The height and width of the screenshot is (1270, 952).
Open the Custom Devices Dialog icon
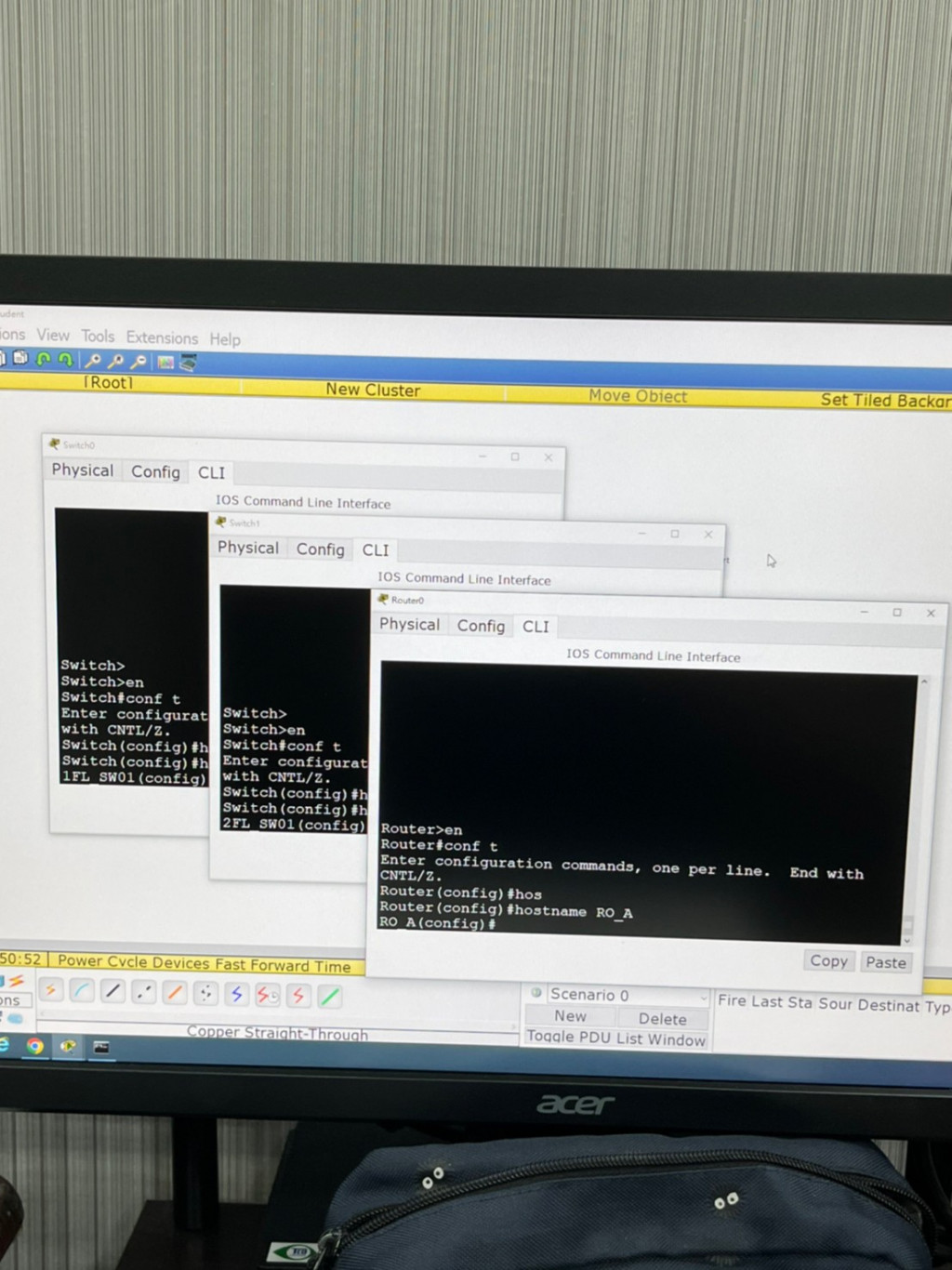(x=188, y=363)
